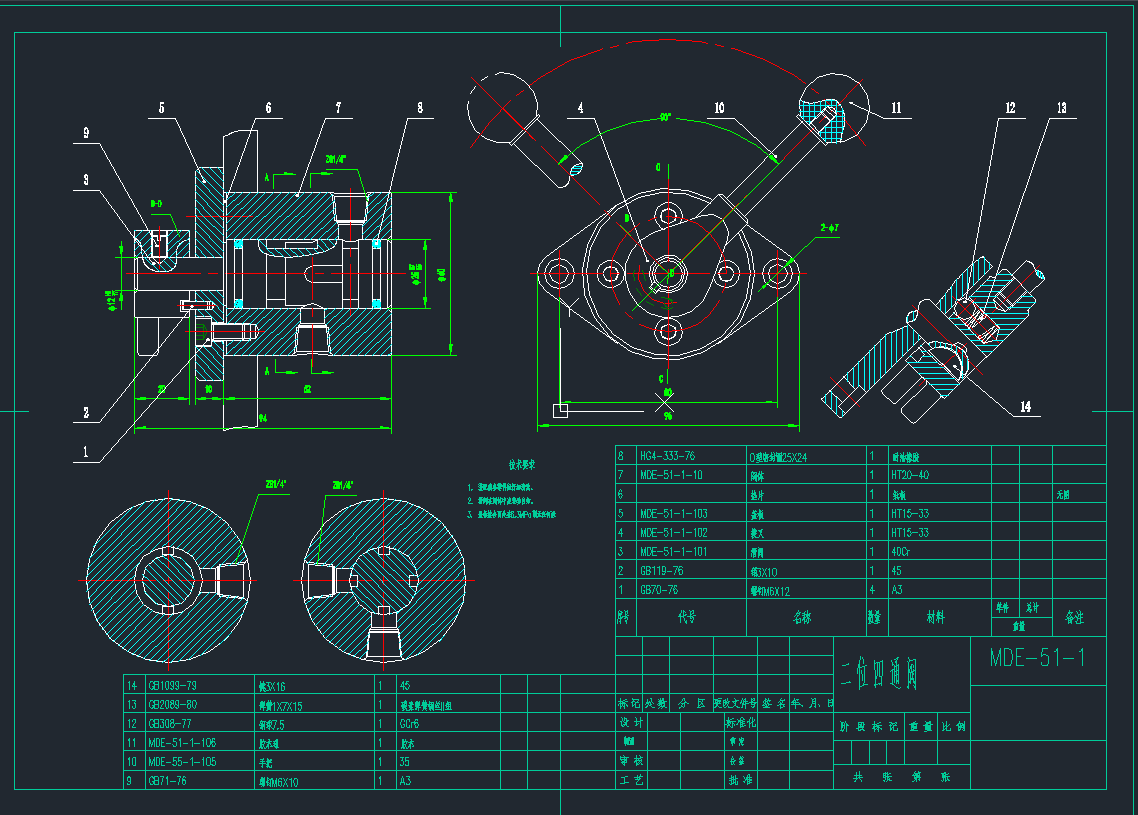The width and height of the screenshot is (1138, 815).
Task: Click the GB70-76 entry in the parts list
Action: tap(658, 590)
